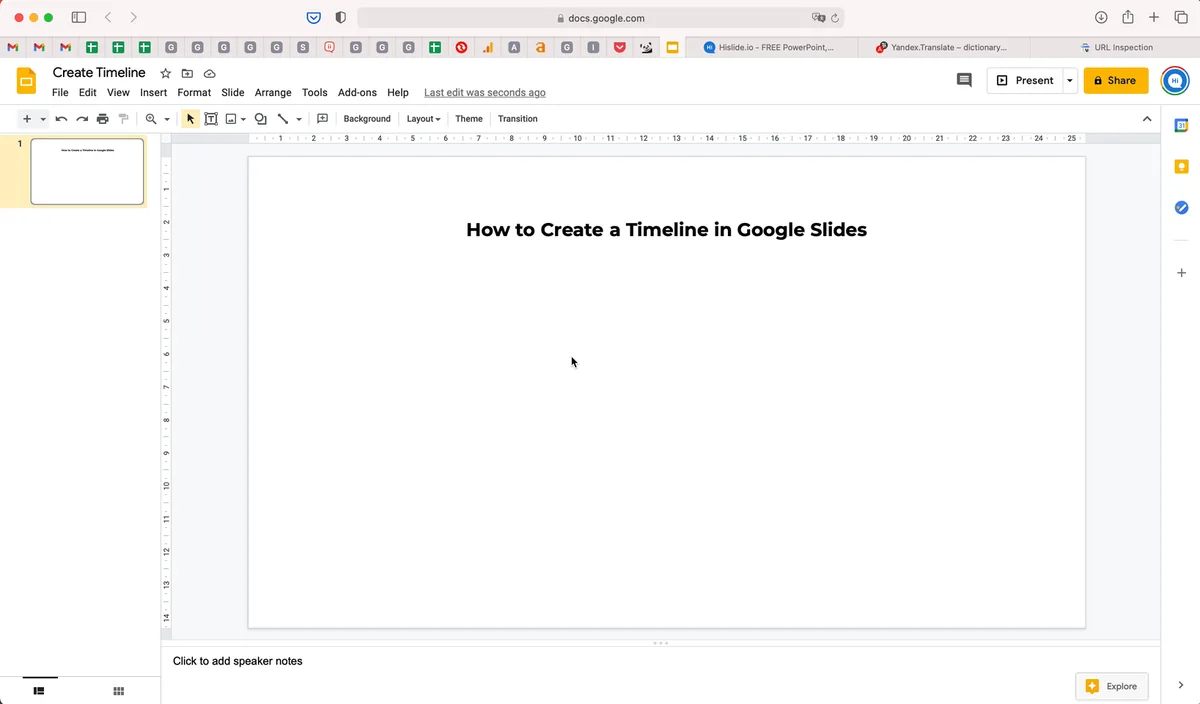1200x704 pixels.
Task: Switch to grid view of slides
Action: 118,691
